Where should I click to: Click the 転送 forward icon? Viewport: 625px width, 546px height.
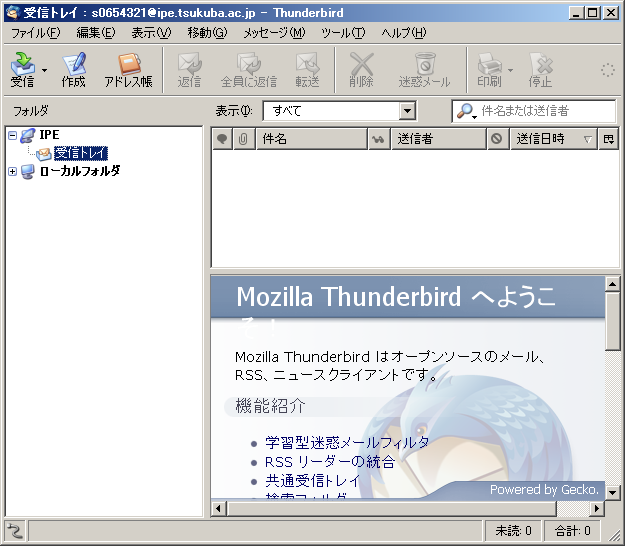point(307,70)
